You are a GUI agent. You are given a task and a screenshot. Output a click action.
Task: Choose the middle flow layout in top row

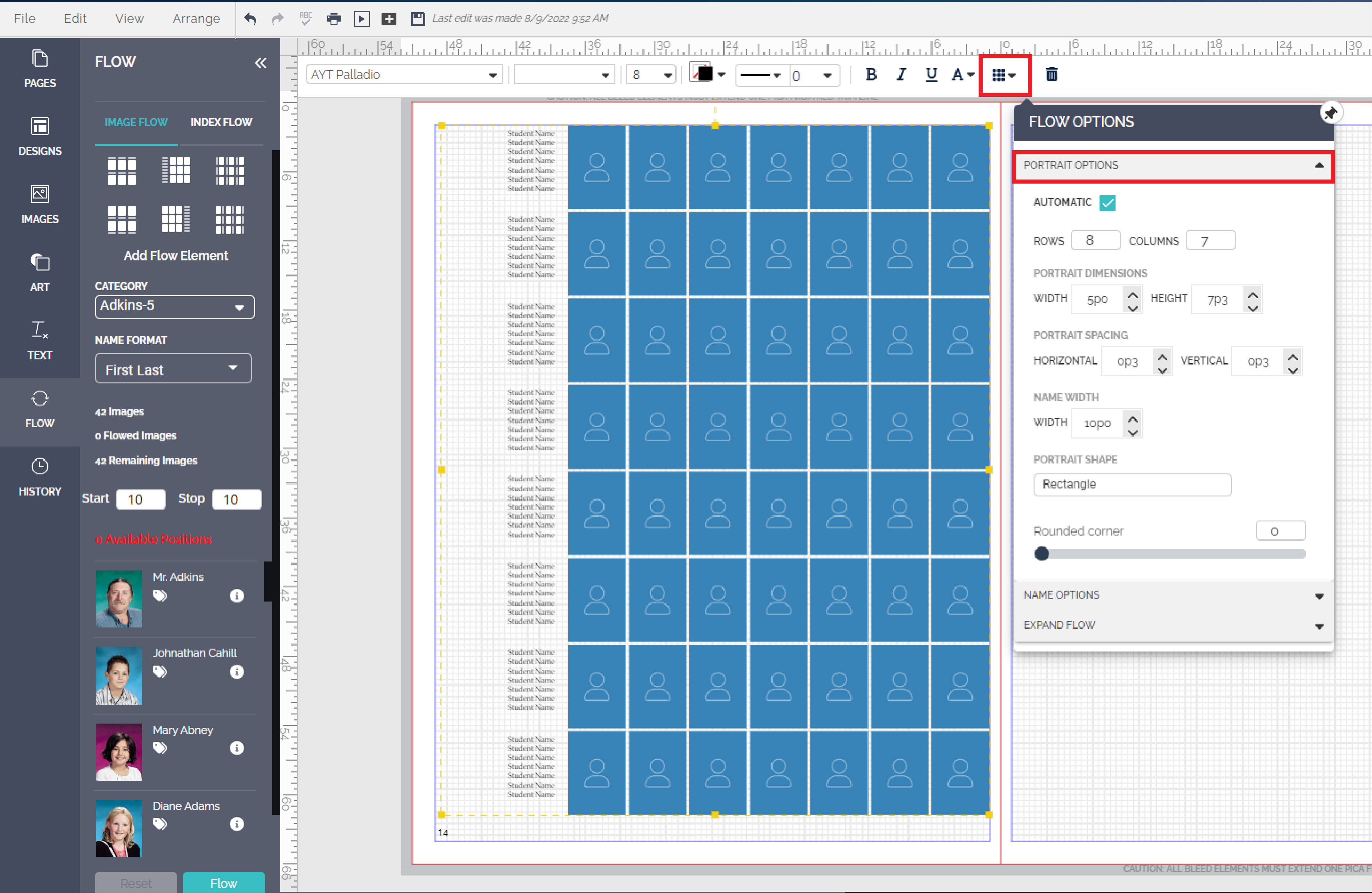pos(176,171)
